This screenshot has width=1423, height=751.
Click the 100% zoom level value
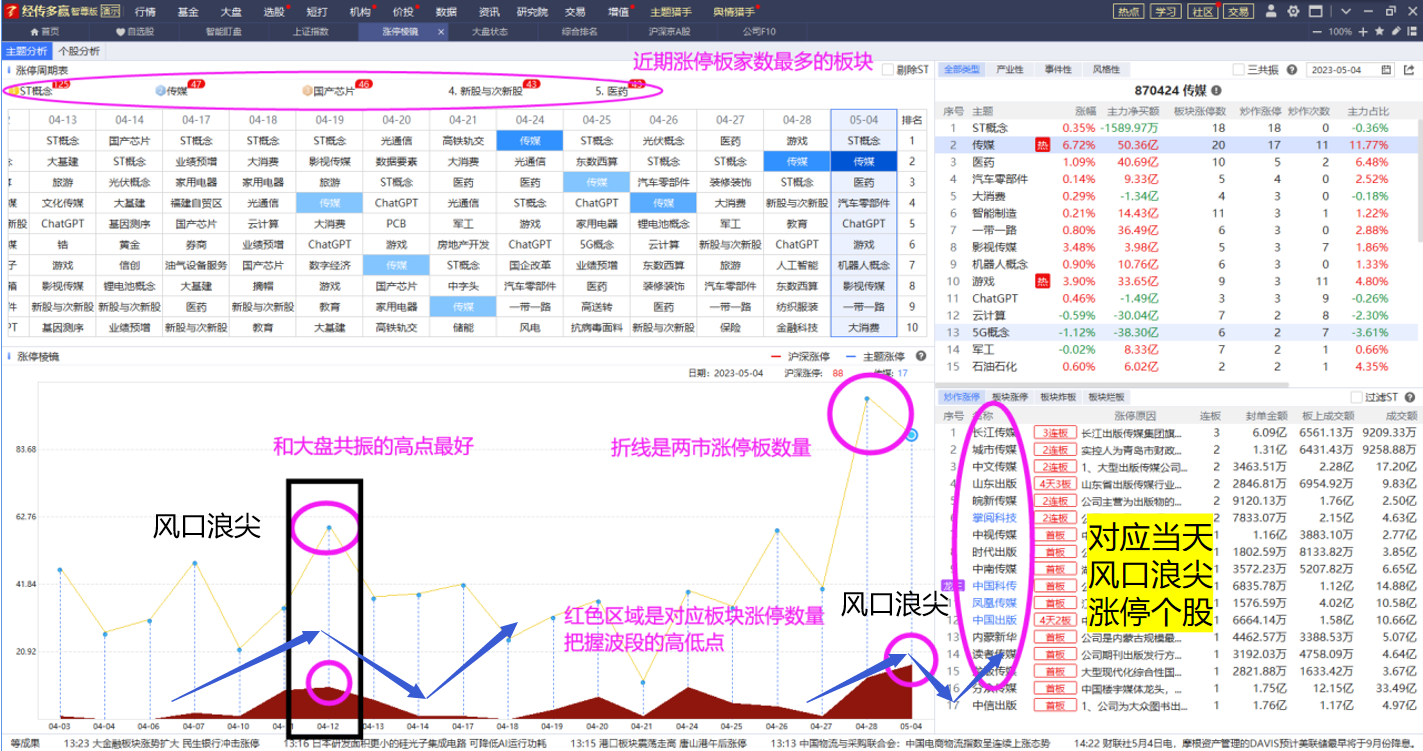[1341, 31]
